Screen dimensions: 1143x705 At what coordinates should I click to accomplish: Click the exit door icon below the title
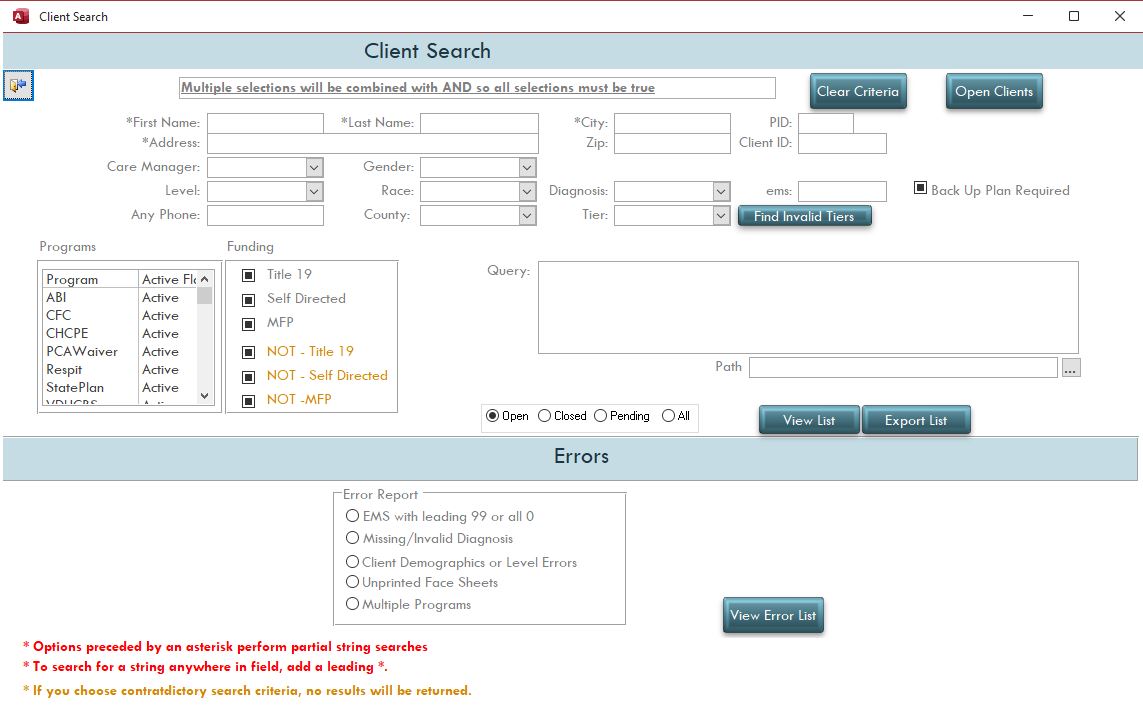[18, 85]
